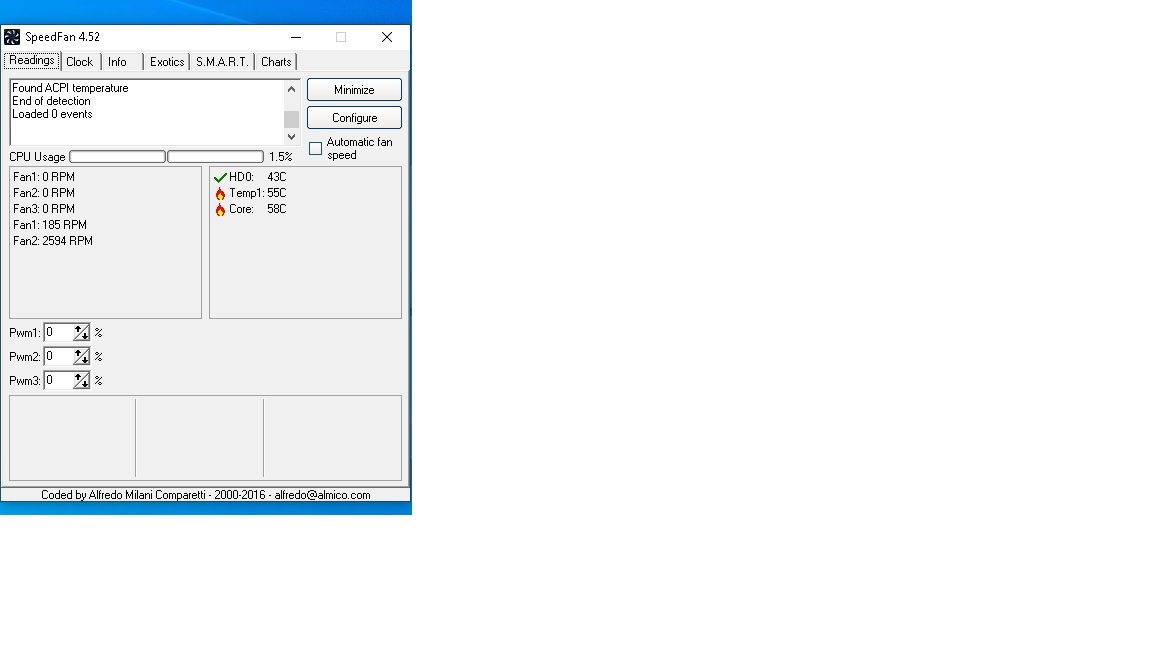Click the Pwm2 spinner arrows
This screenshot has height=648, width=1152.
tap(82, 356)
